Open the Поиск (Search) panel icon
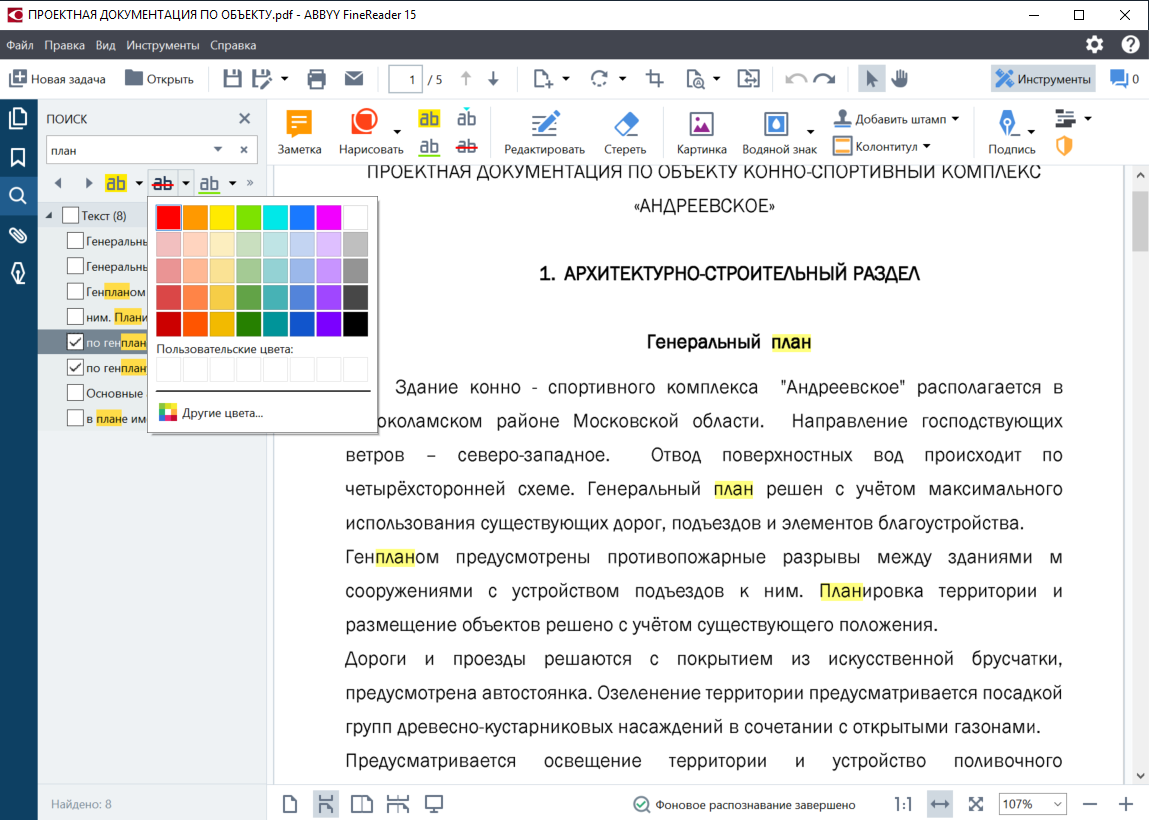The image size is (1149, 820). (x=18, y=196)
